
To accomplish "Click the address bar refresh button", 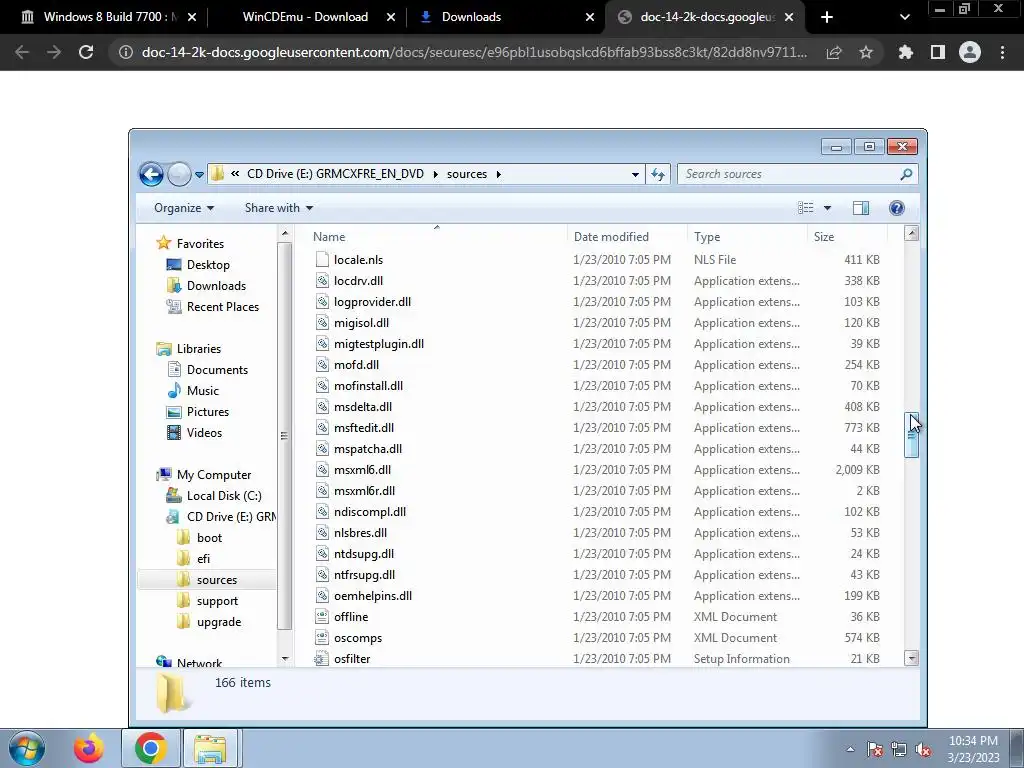I will click(658, 174).
